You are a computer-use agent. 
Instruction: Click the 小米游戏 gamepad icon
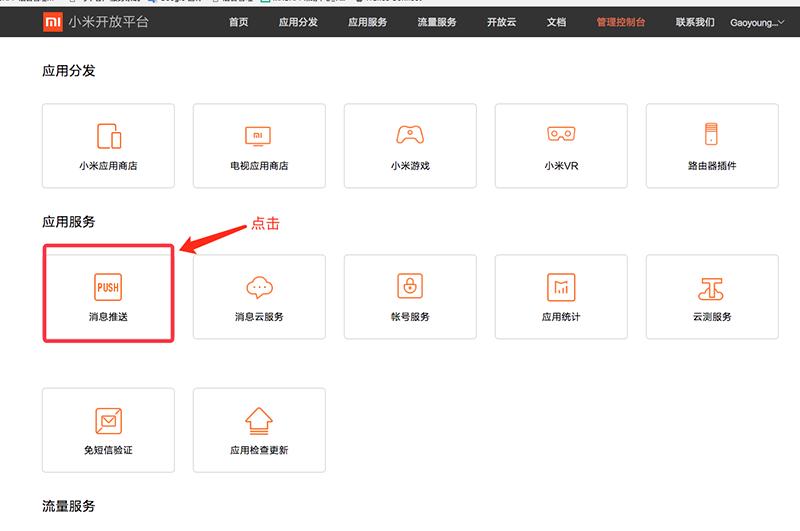click(410, 135)
